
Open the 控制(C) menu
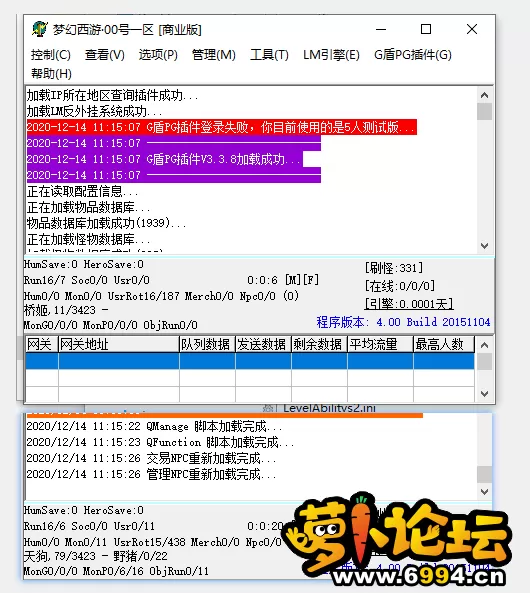tap(51, 55)
